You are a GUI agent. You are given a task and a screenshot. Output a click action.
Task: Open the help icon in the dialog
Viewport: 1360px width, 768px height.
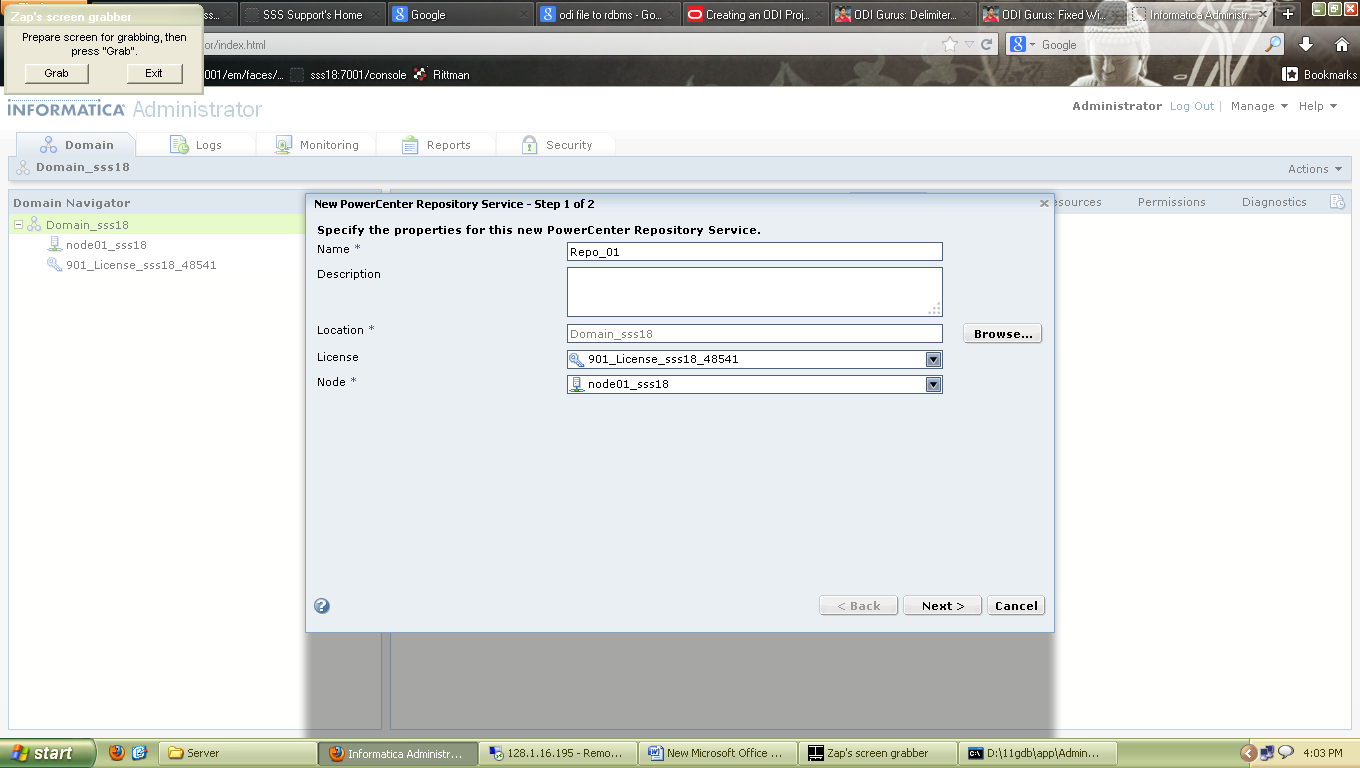coord(321,606)
